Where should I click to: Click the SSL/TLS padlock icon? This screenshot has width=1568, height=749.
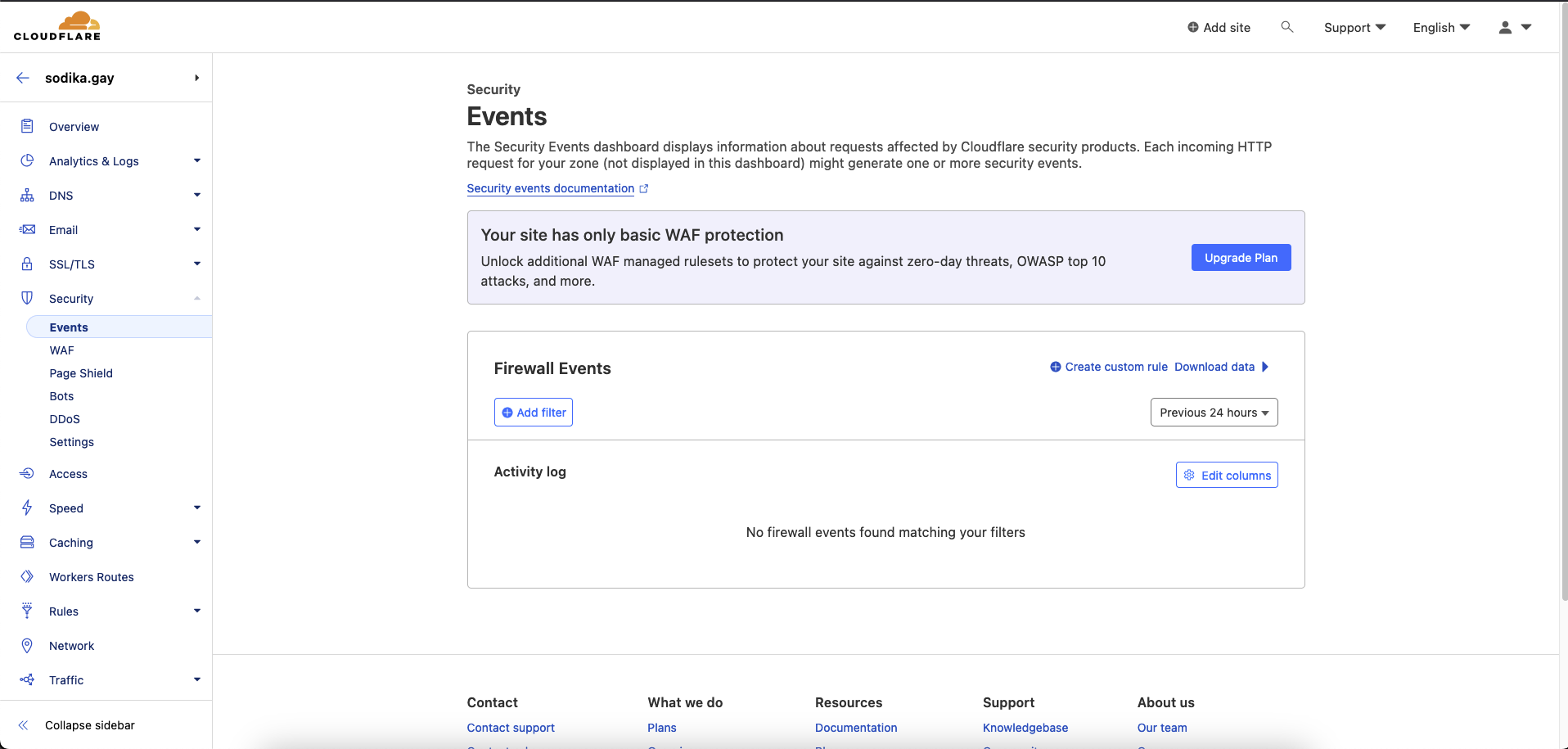[x=27, y=264]
